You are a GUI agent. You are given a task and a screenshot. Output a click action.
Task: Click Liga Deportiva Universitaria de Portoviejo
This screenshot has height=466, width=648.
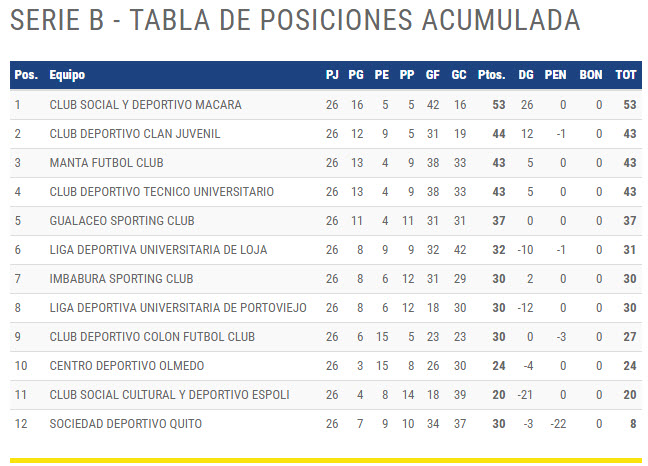[x=178, y=308]
